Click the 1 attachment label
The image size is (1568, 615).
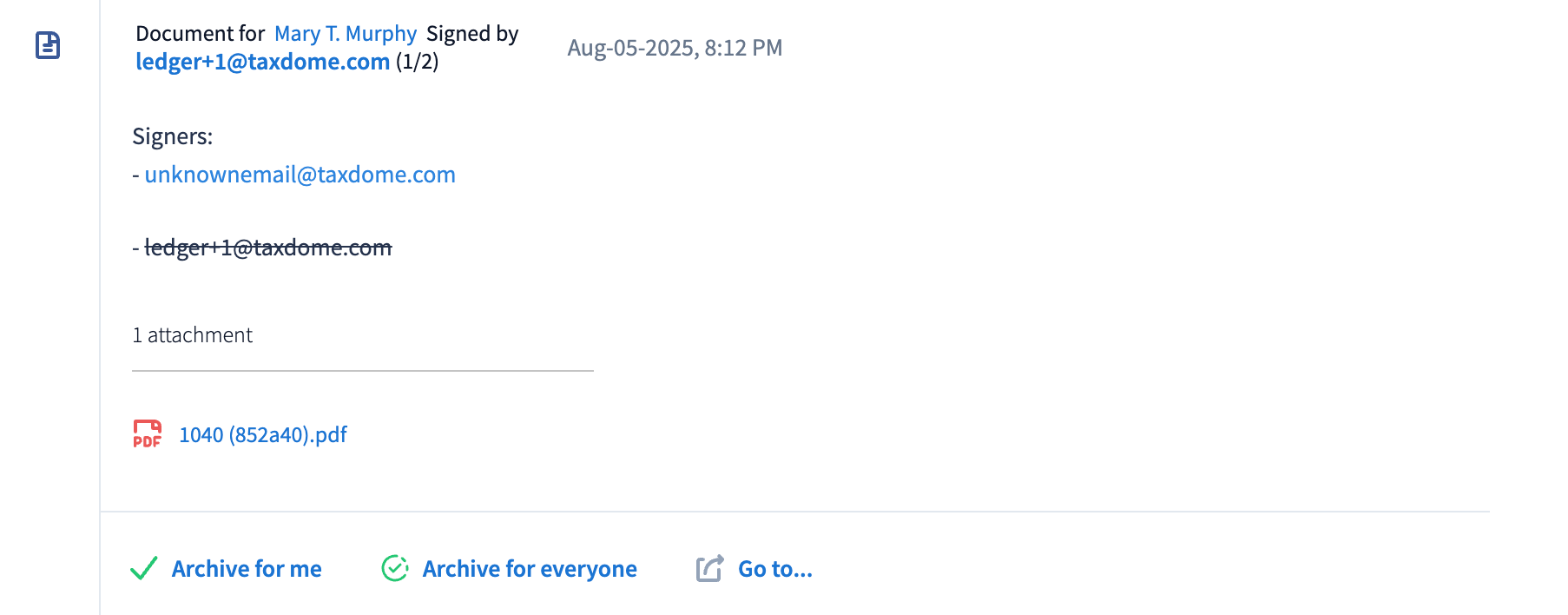click(192, 335)
